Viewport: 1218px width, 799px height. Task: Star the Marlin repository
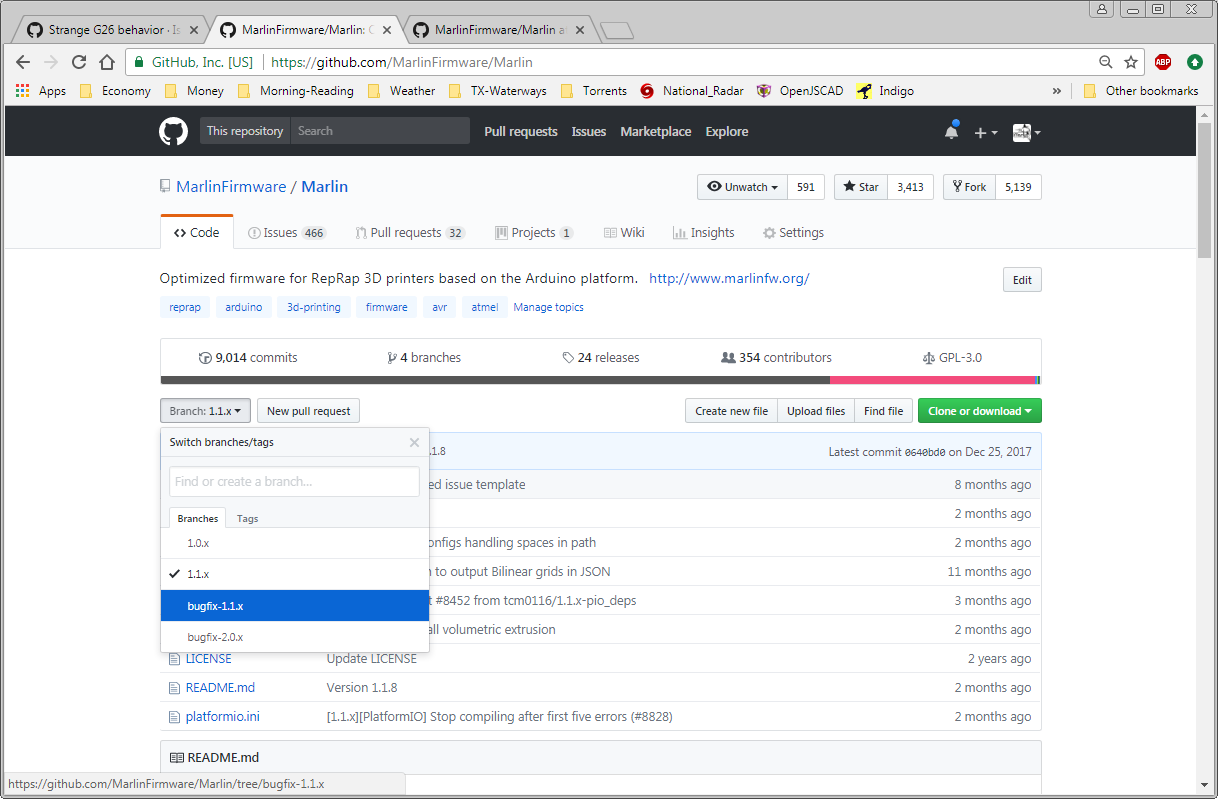(861, 187)
